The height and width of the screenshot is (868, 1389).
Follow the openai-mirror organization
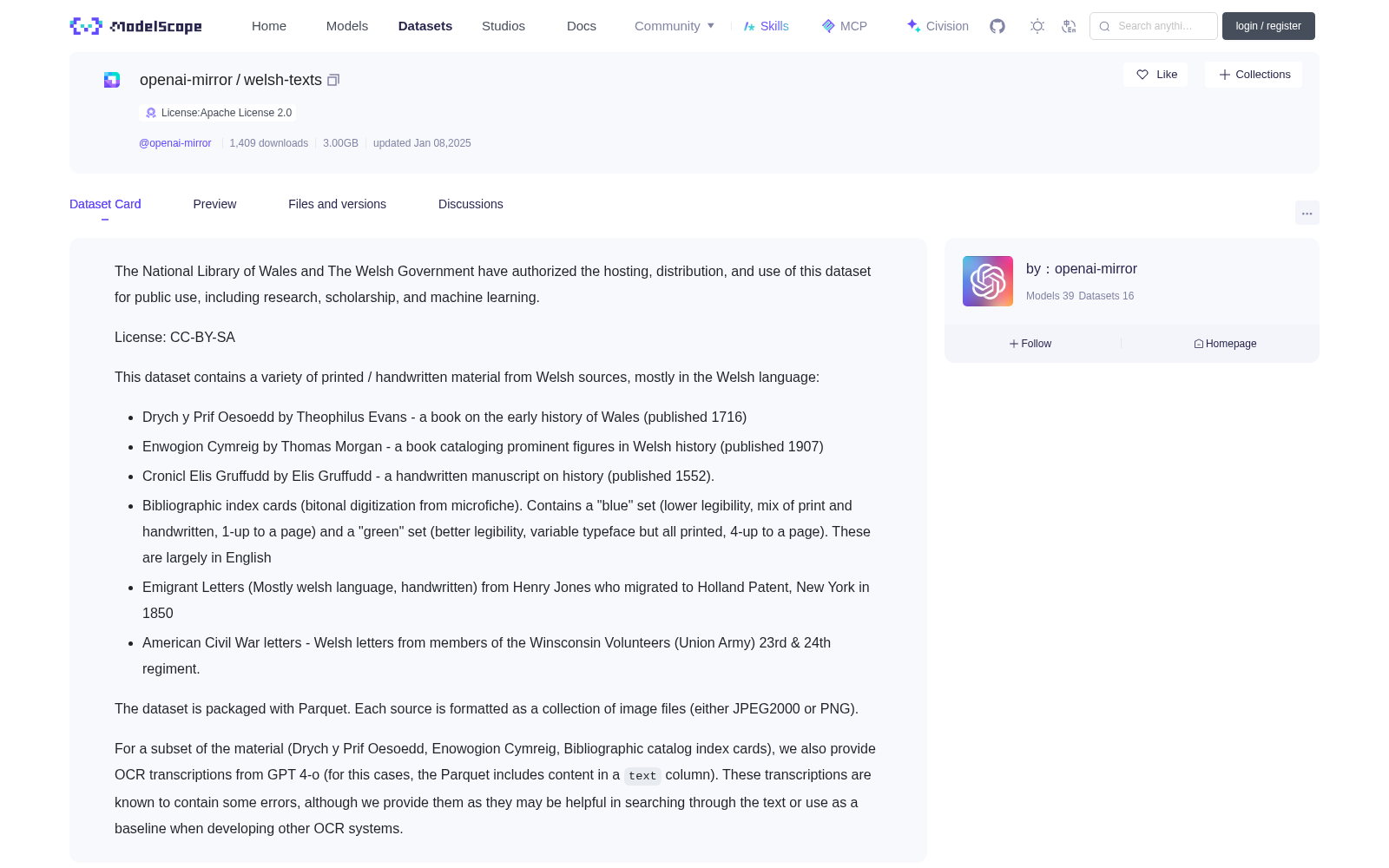point(1030,344)
